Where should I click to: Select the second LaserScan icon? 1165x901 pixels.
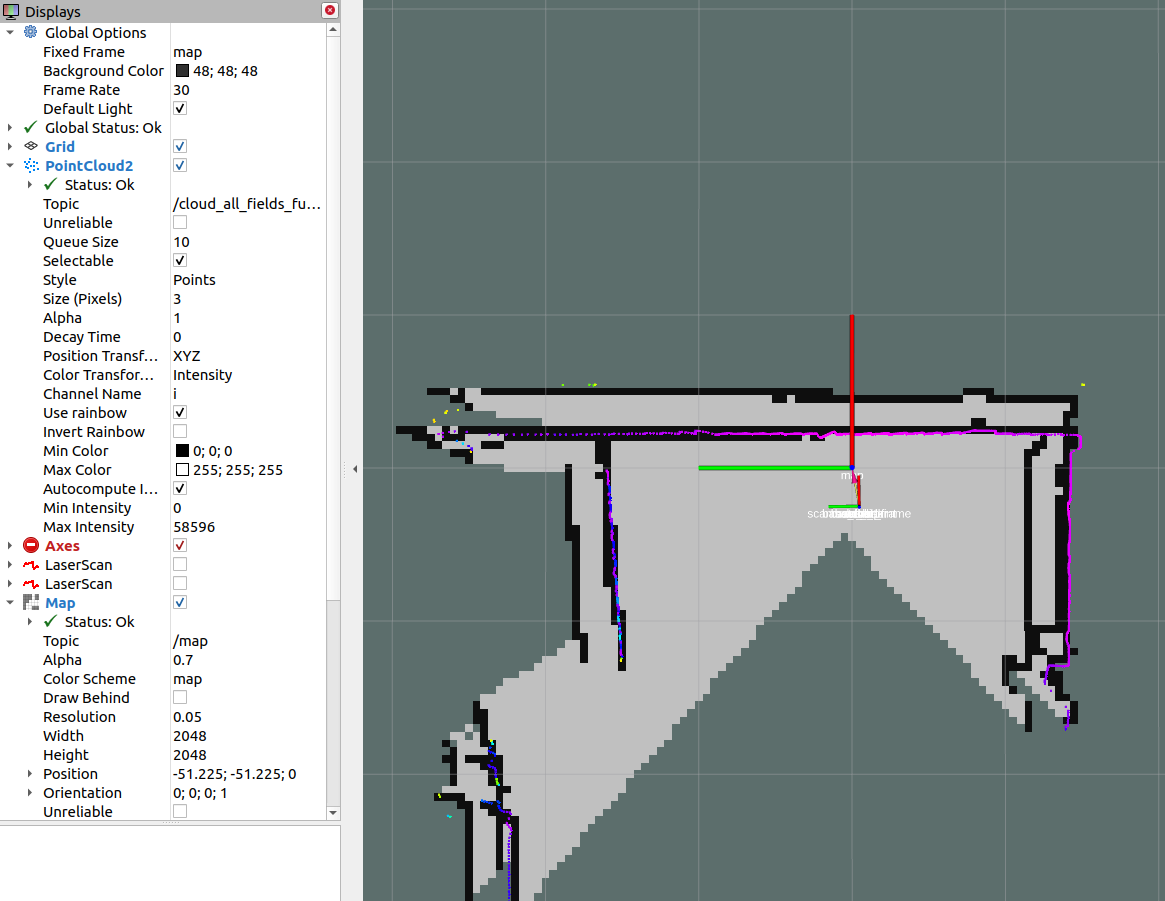pyautogui.click(x=30, y=584)
